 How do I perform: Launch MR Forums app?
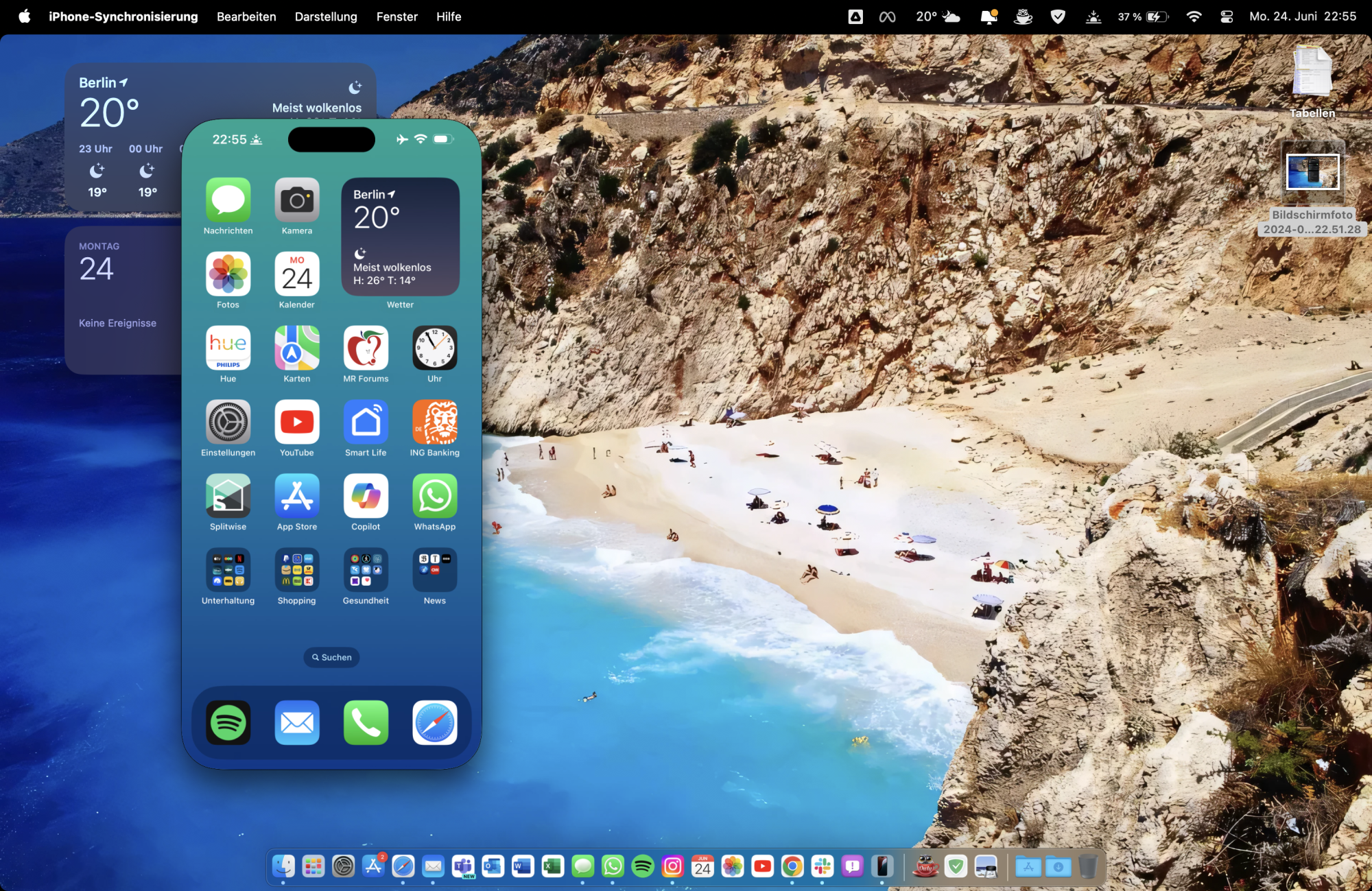(x=366, y=348)
